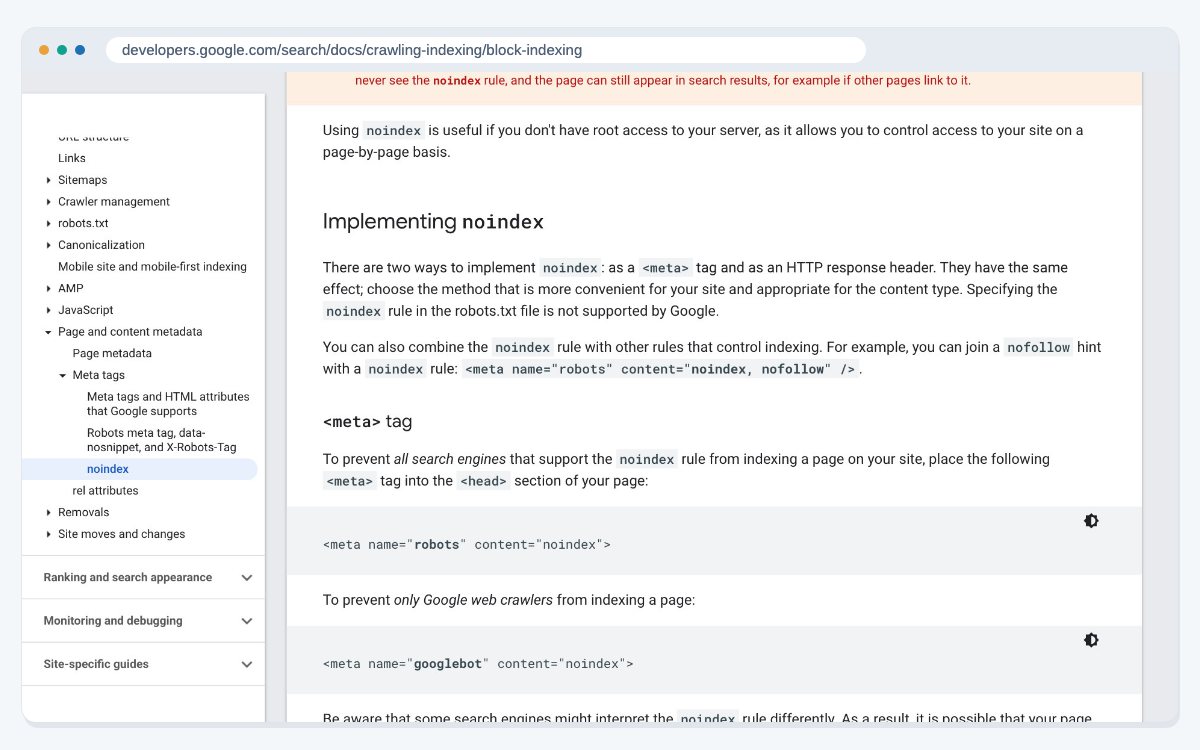Open the Links sidebar page

pos(72,158)
